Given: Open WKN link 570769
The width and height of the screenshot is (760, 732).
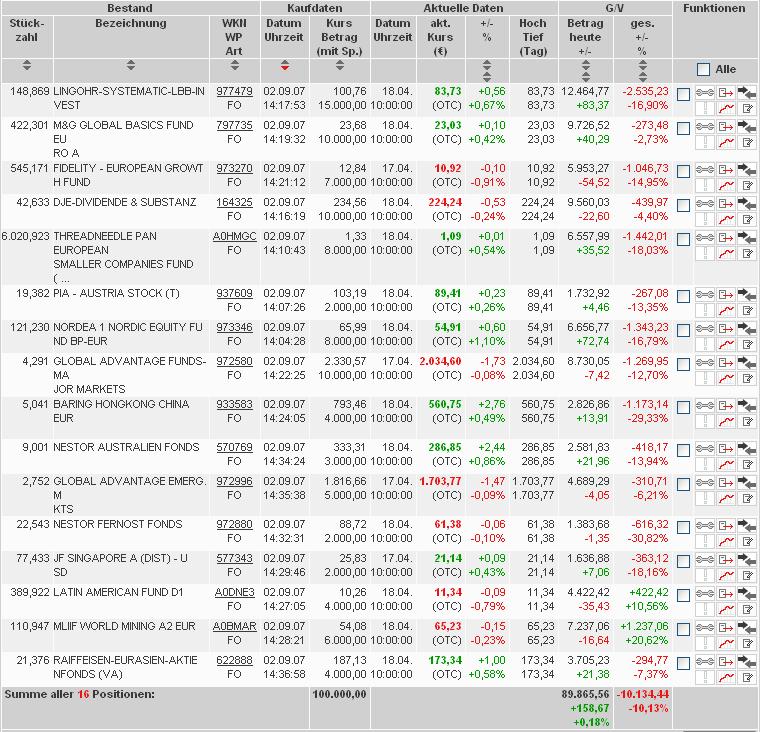Looking at the screenshot, I should (234, 447).
